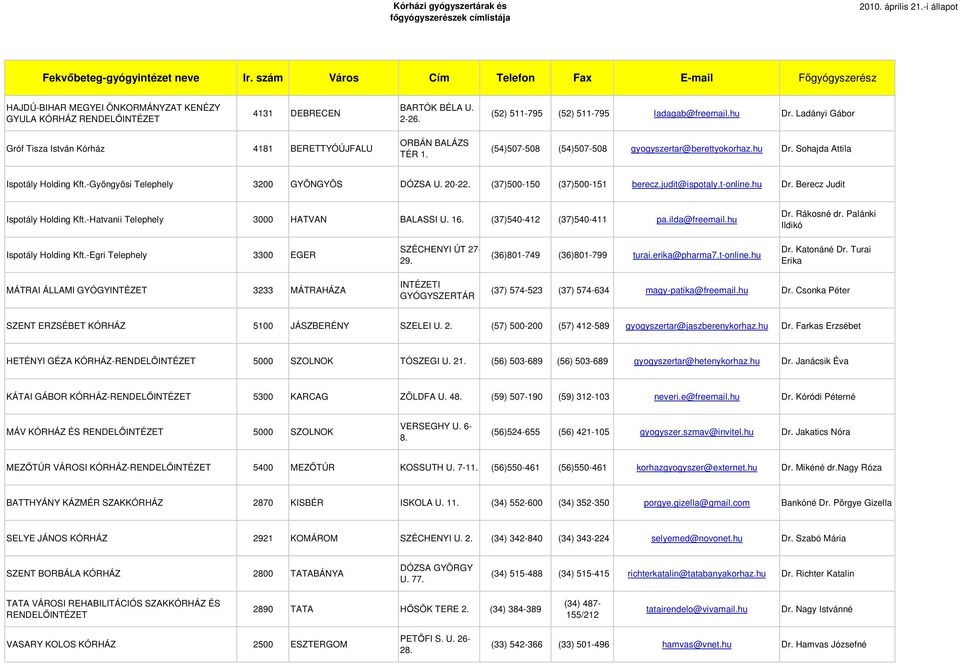Select the page title 'Kórházi gyógyszertárak és főgyógyszerészek címlistája'
Viewport: 960px width, 665px height.
(x=450, y=12)
